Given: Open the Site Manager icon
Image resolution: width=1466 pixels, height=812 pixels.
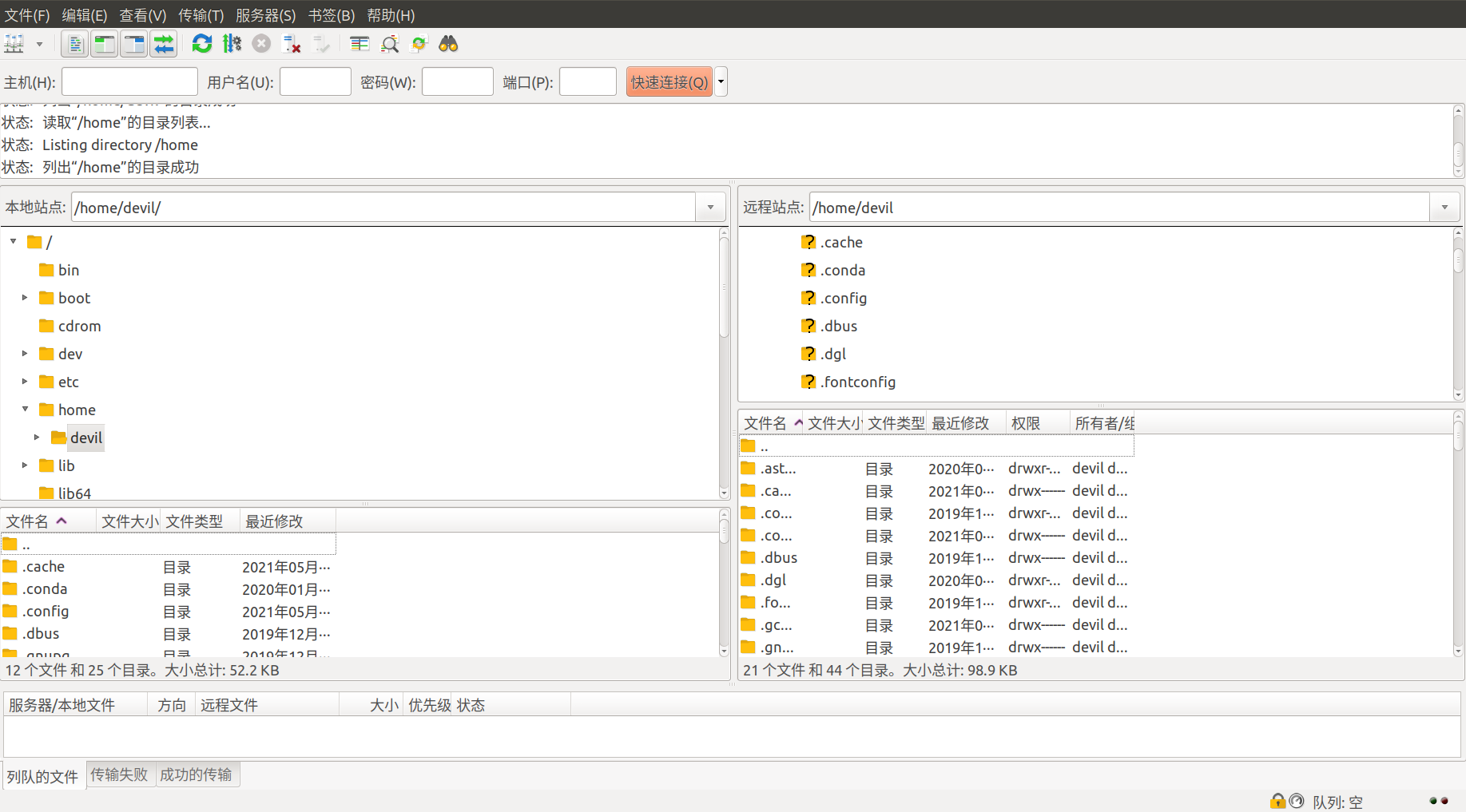Looking at the screenshot, I should [14, 44].
